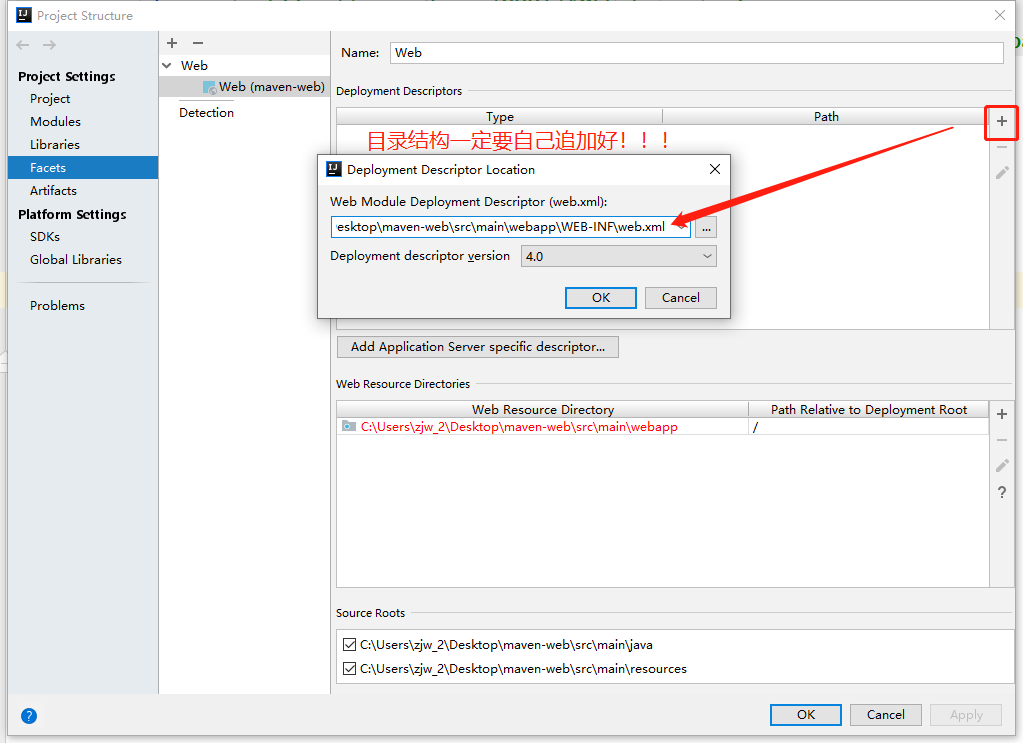This screenshot has width=1023, height=743.
Task: Click the remove facet minus icon
Action: pyautogui.click(x=197, y=43)
